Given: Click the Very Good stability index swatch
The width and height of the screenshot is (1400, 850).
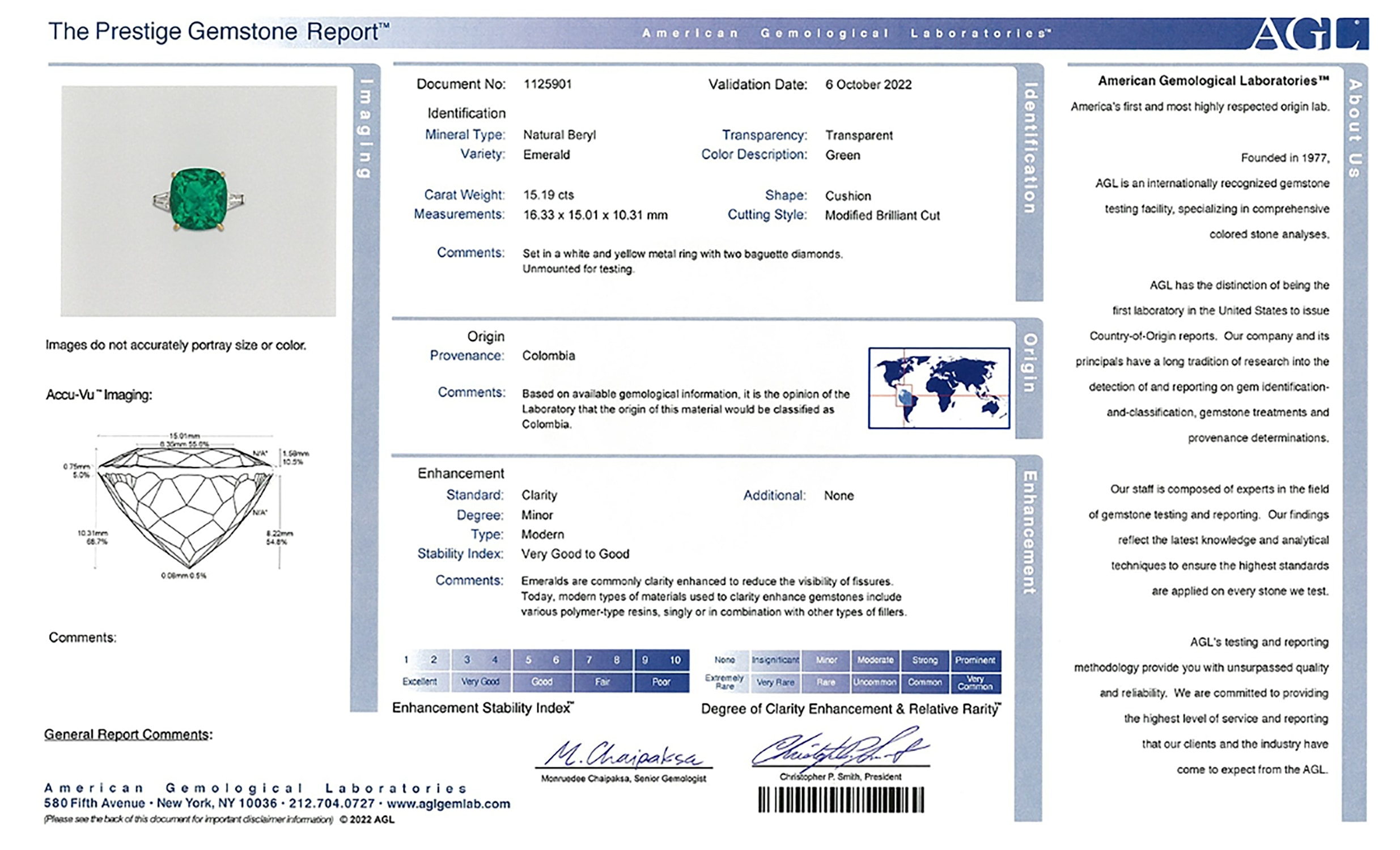Looking at the screenshot, I should pyautogui.click(x=481, y=681).
